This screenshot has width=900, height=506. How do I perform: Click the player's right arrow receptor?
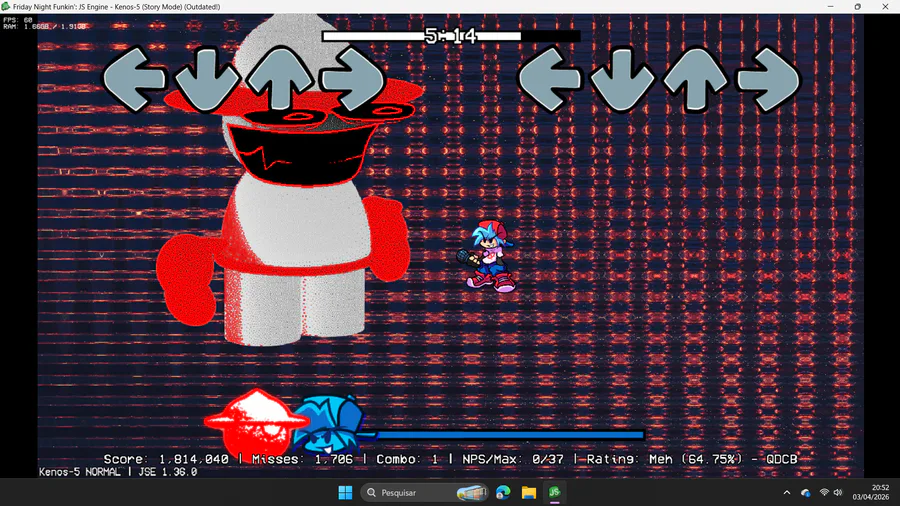(769, 79)
